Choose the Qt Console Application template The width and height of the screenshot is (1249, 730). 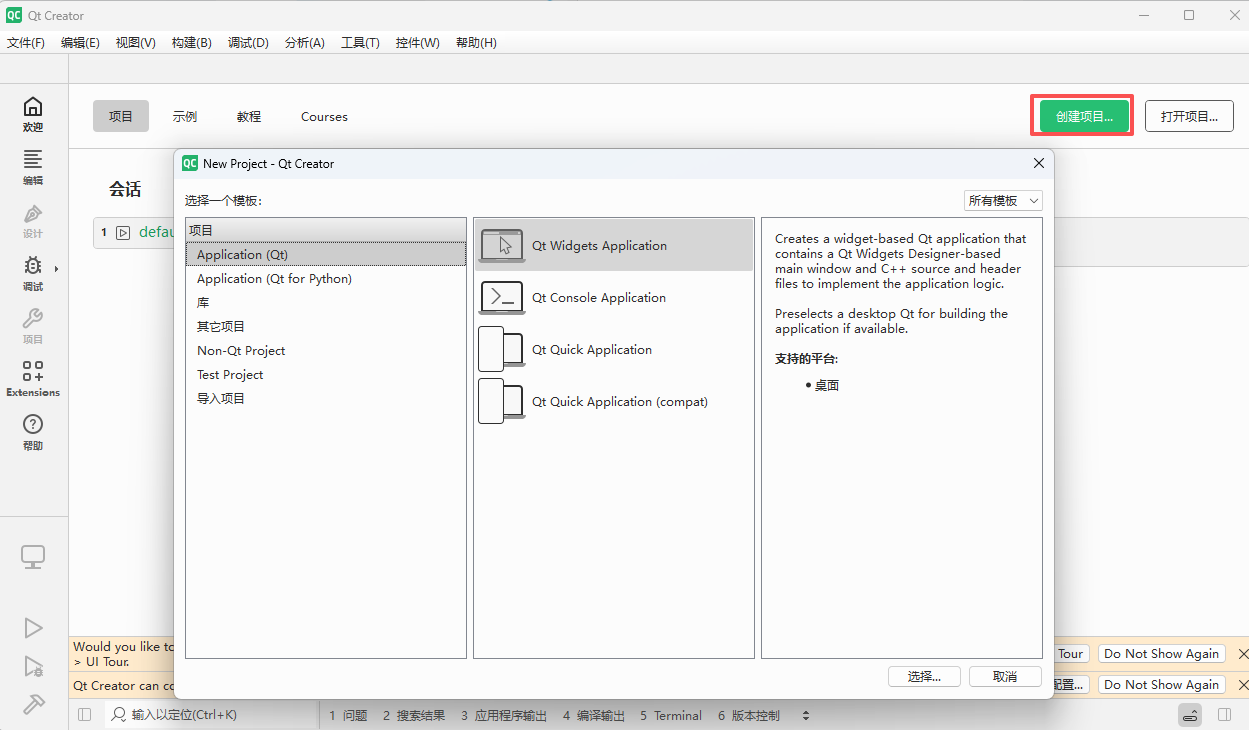tap(614, 297)
